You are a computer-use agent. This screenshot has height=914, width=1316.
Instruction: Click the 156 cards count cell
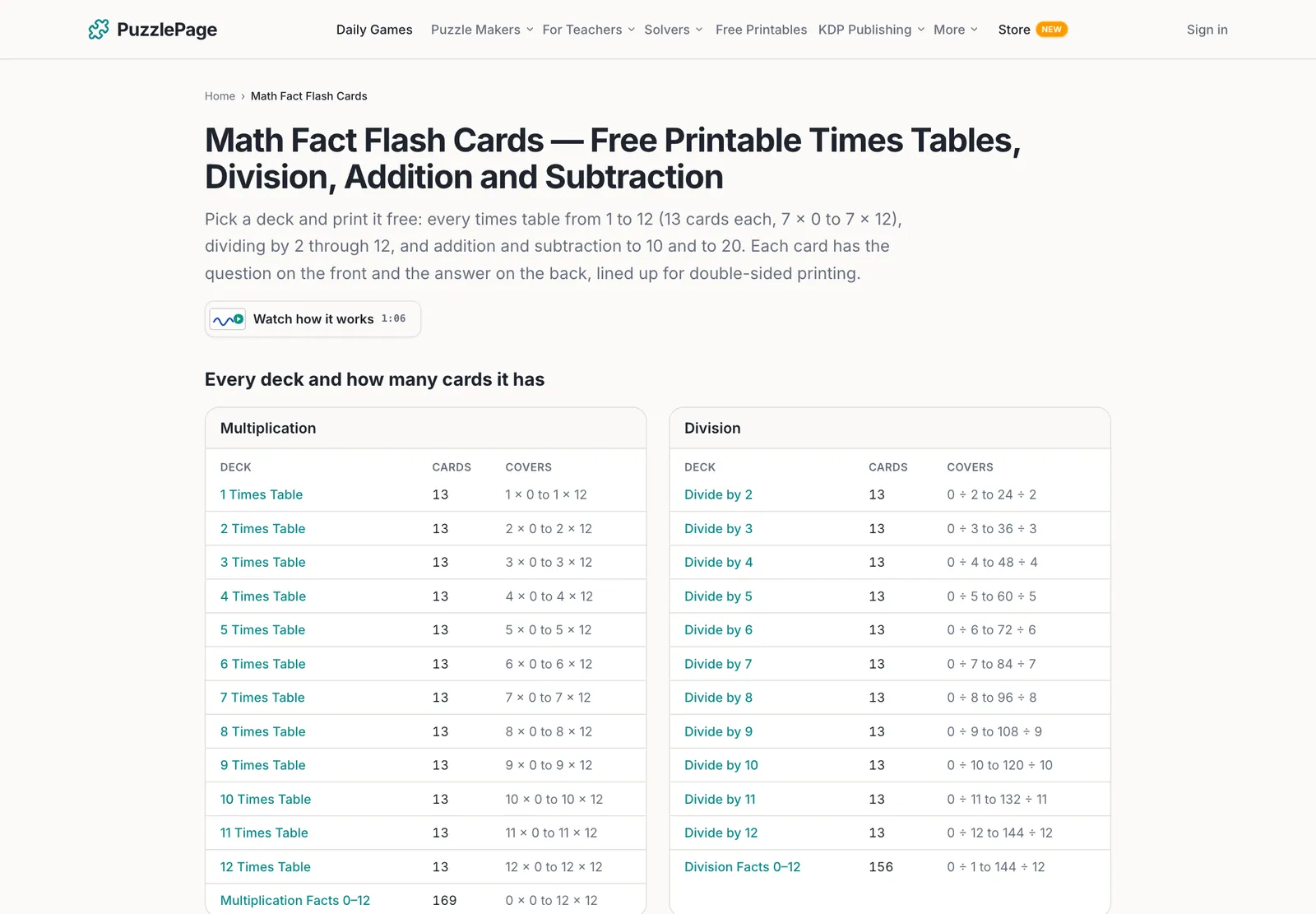(x=881, y=867)
